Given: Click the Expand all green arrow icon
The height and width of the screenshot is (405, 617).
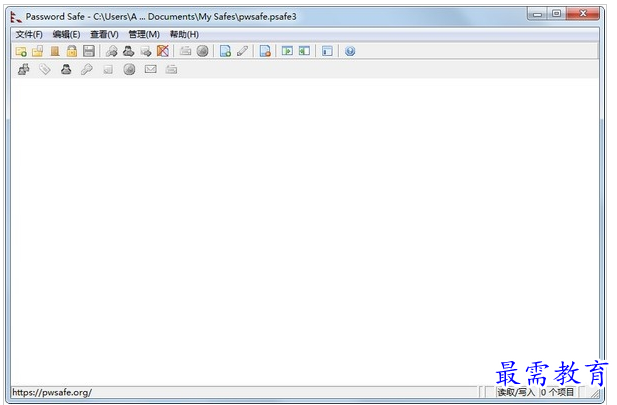Looking at the screenshot, I should (287, 51).
